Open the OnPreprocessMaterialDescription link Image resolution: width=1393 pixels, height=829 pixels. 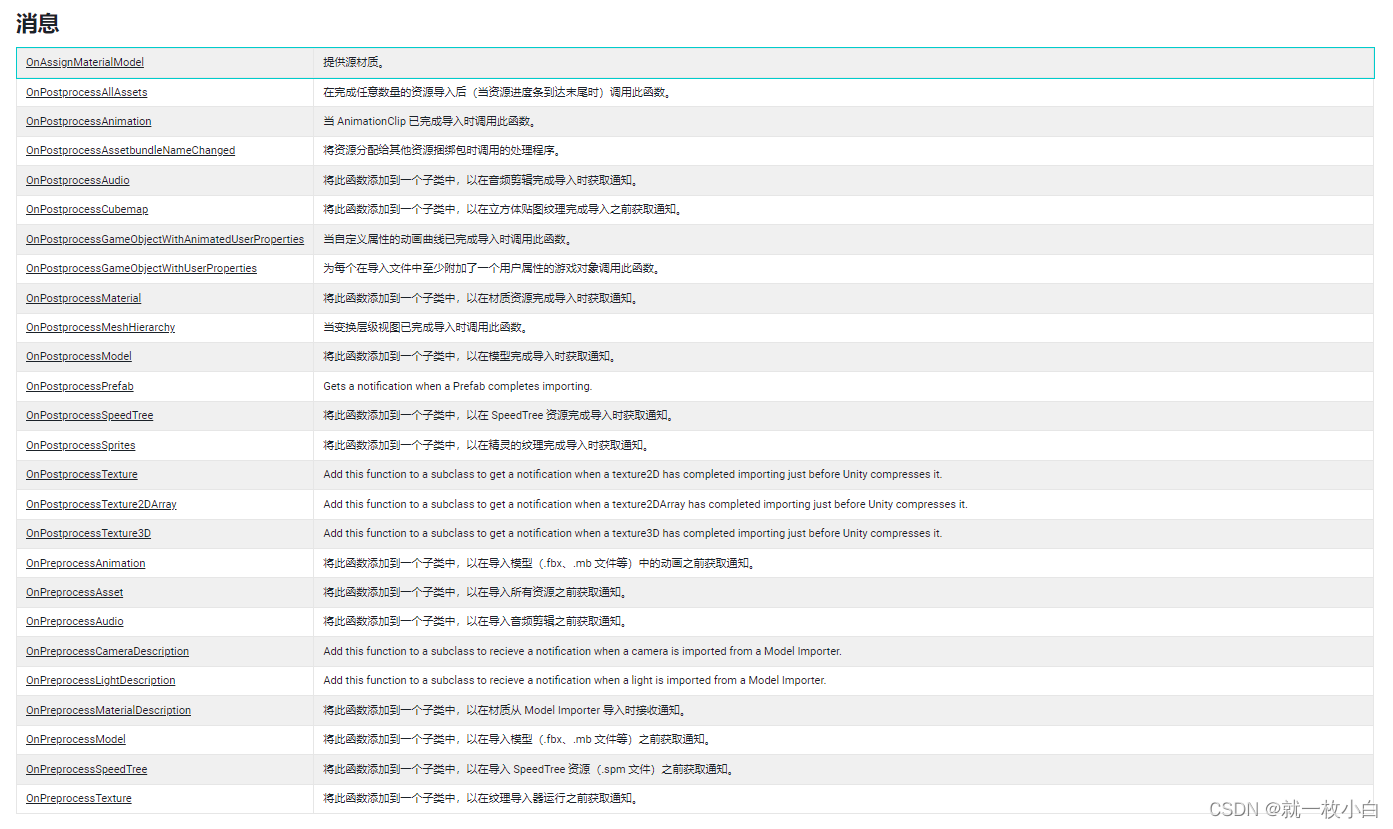[x=108, y=710]
